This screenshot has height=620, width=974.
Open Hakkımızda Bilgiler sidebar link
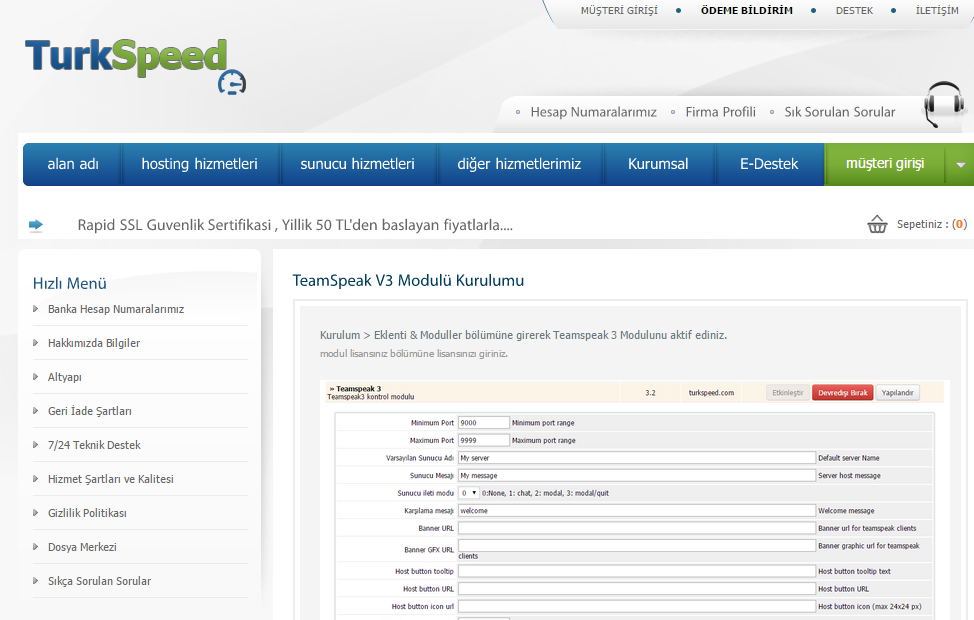94,343
